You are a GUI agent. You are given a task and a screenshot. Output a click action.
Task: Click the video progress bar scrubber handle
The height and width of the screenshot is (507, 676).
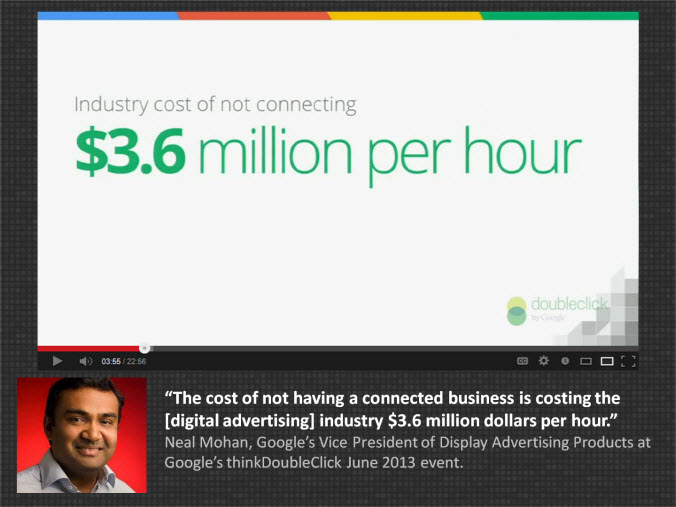[144, 348]
